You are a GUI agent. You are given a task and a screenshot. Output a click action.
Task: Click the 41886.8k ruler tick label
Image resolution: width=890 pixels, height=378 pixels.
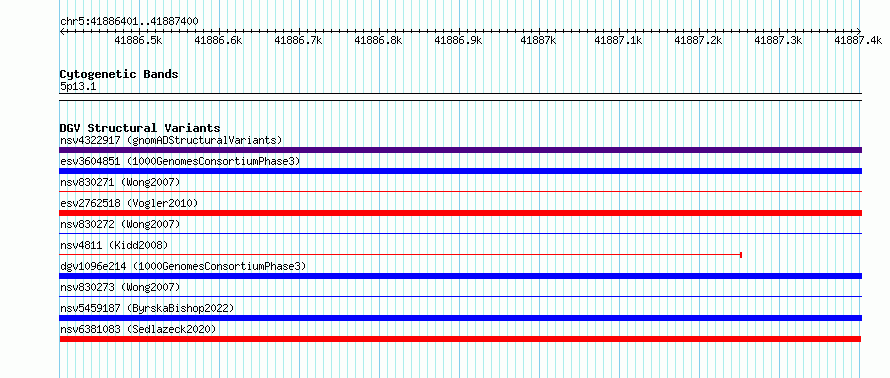coord(379,40)
